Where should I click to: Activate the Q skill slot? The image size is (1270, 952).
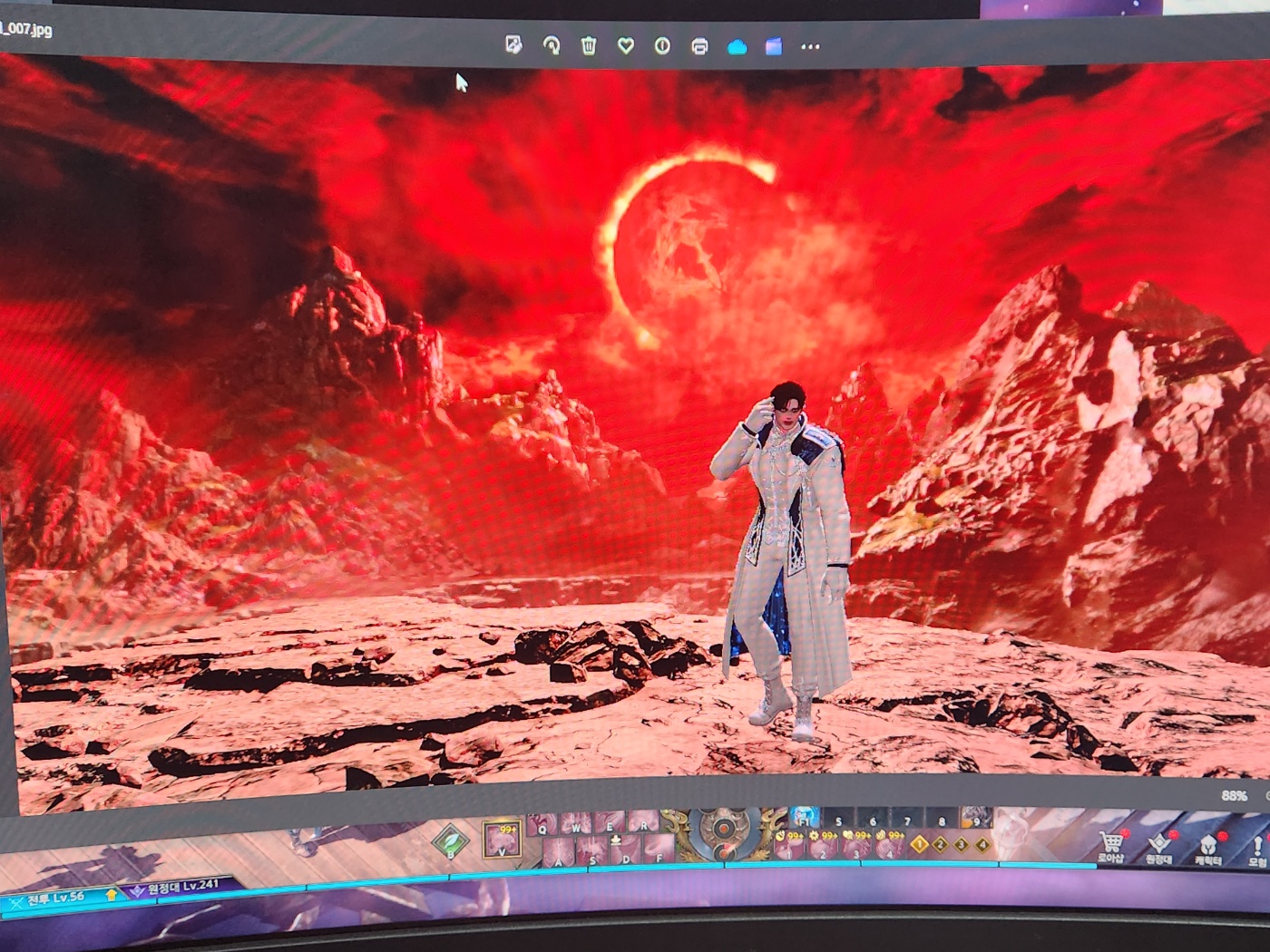click(542, 823)
